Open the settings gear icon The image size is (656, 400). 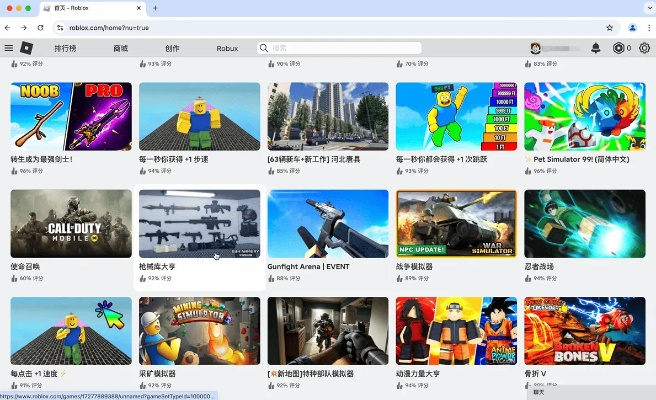644,48
